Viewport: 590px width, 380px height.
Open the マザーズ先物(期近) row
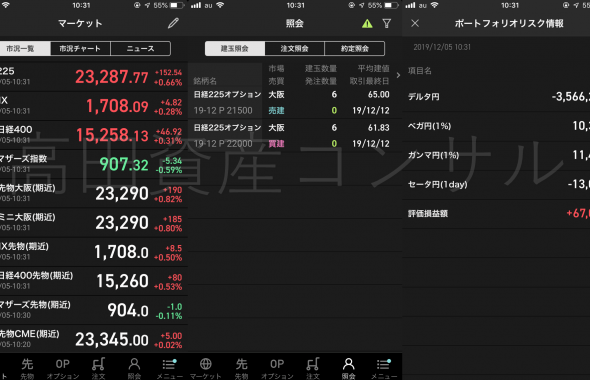(x=94, y=310)
